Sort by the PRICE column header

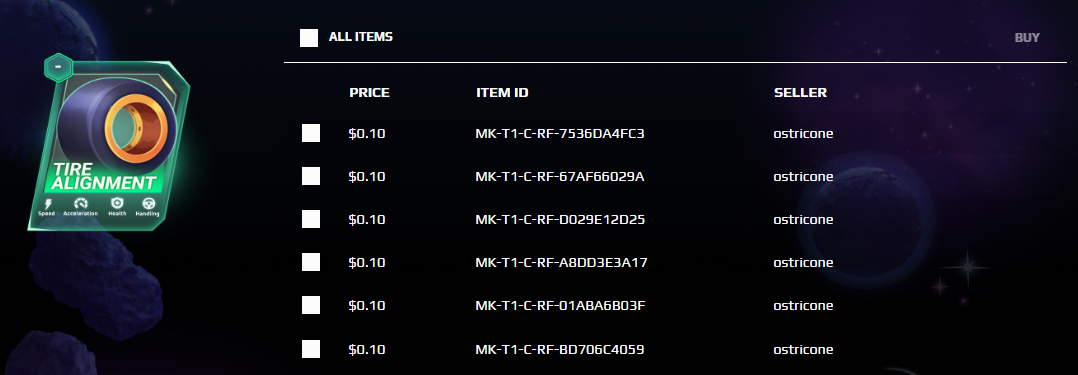point(369,93)
